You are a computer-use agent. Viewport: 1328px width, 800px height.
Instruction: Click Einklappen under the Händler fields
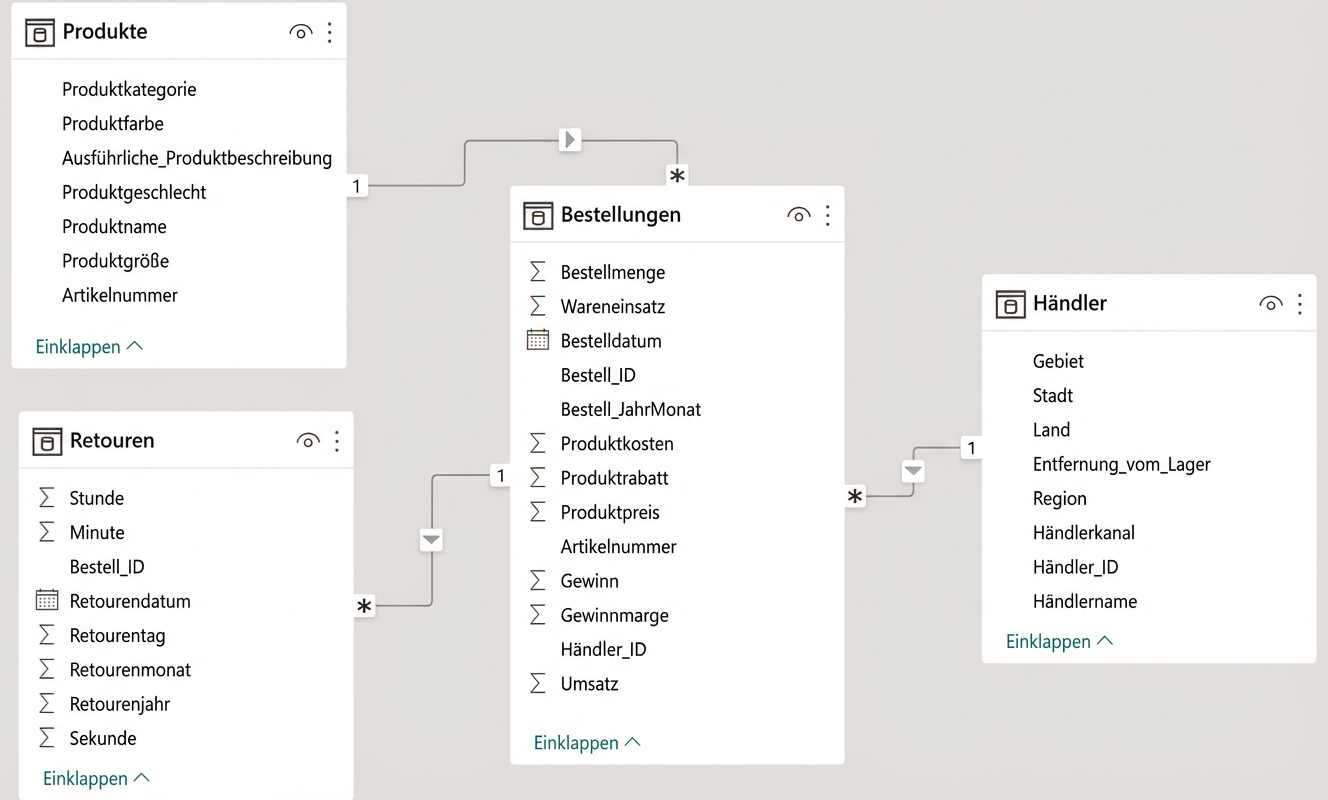pos(1050,641)
